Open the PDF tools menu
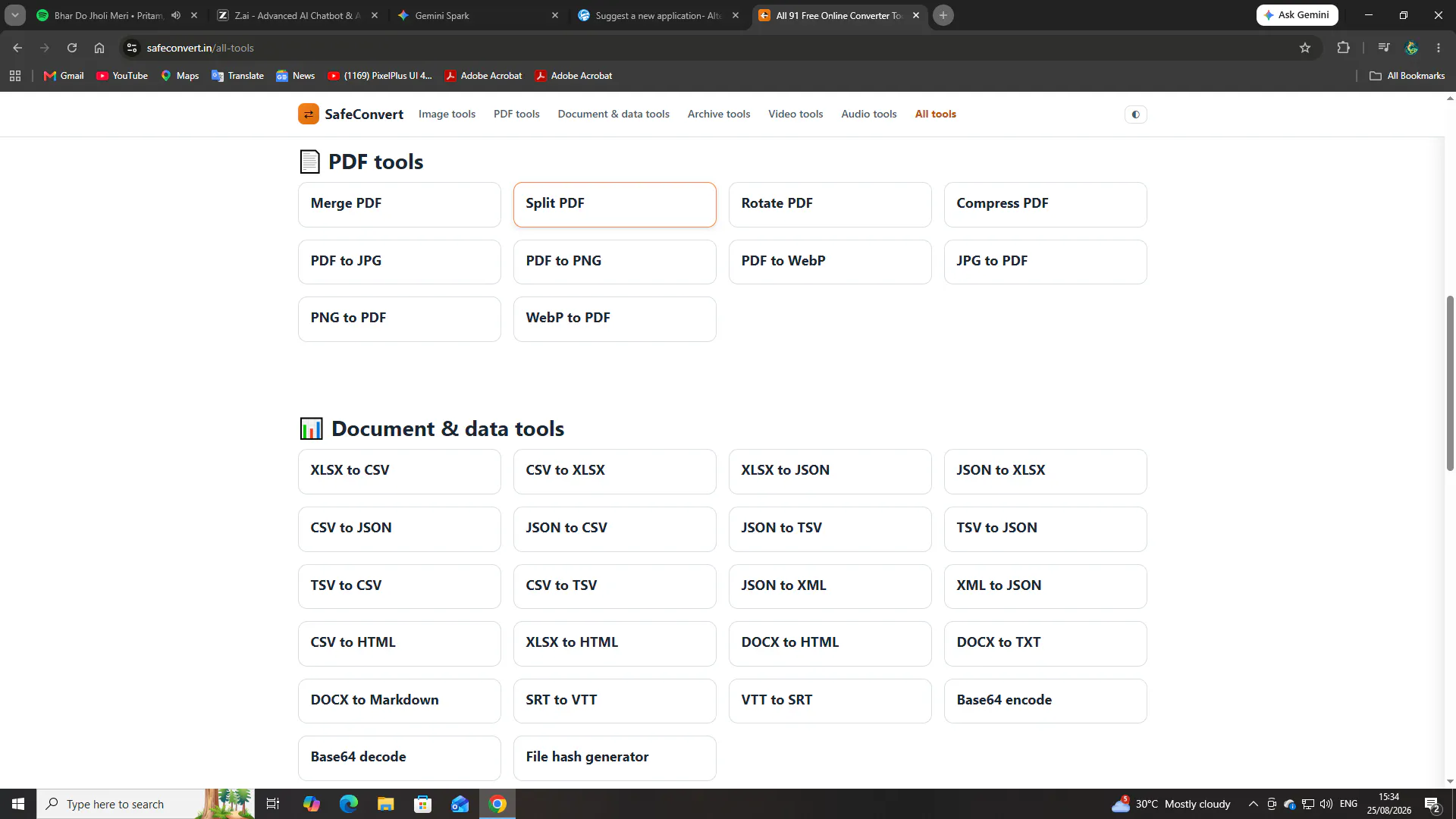The image size is (1456, 819). [x=516, y=115]
